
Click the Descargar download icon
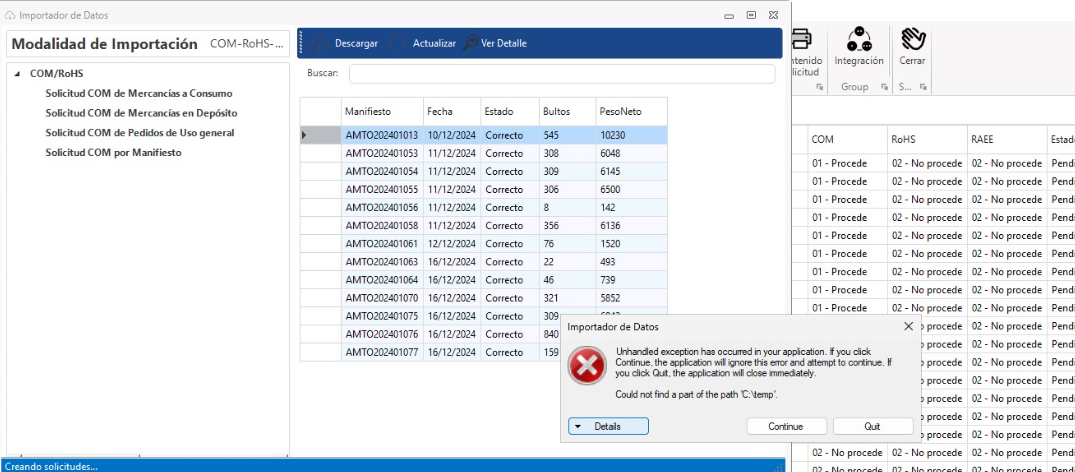[321, 43]
